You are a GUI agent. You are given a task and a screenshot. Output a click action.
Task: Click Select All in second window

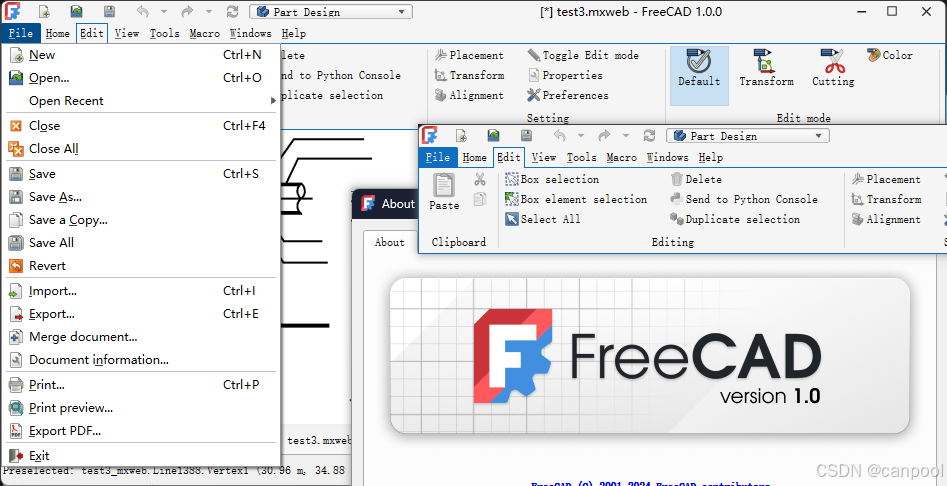pos(542,219)
